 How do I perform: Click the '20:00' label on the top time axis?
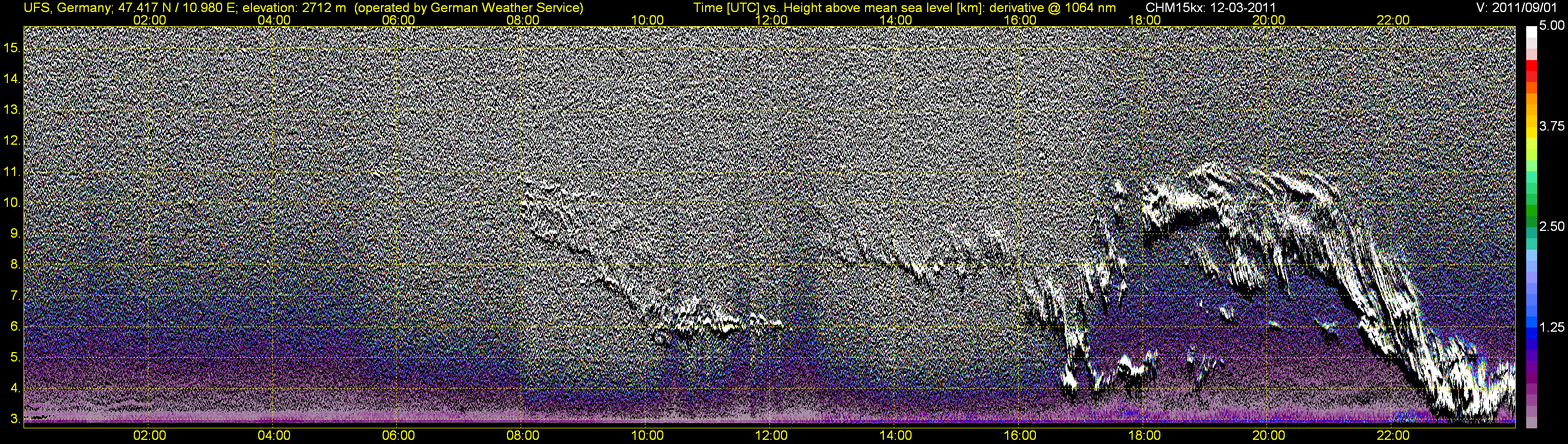tap(1269, 20)
